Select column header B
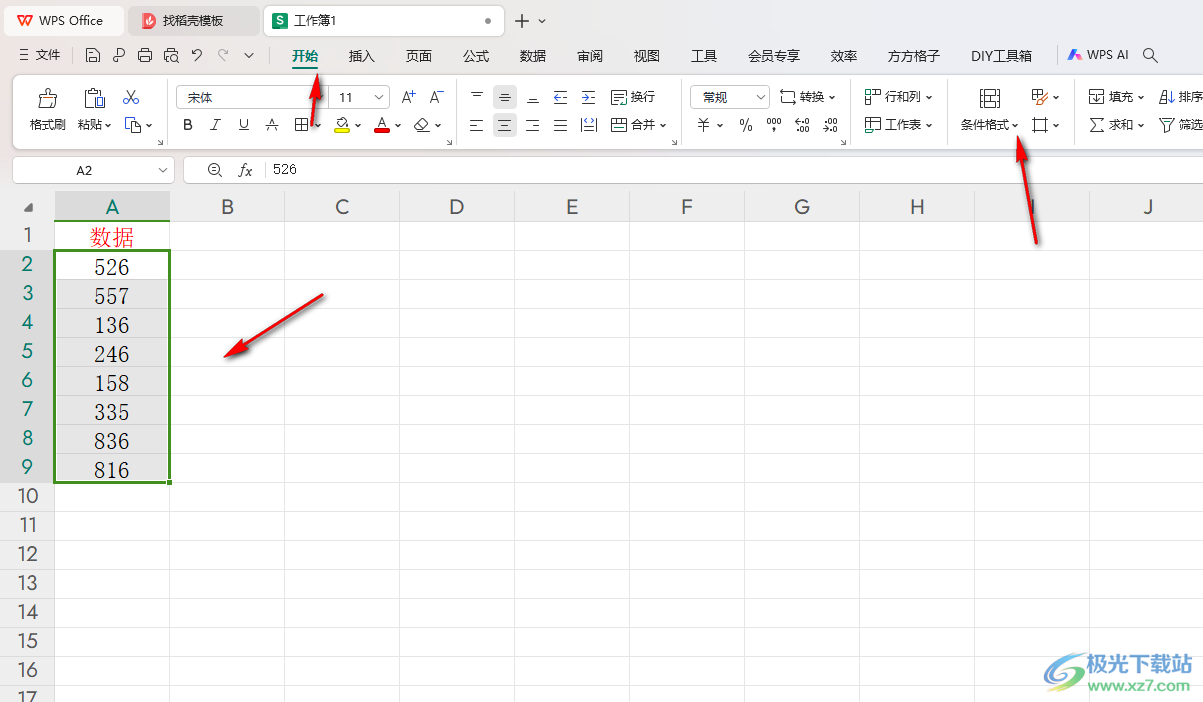The image size is (1203, 702). pyautogui.click(x=227, y=207)
